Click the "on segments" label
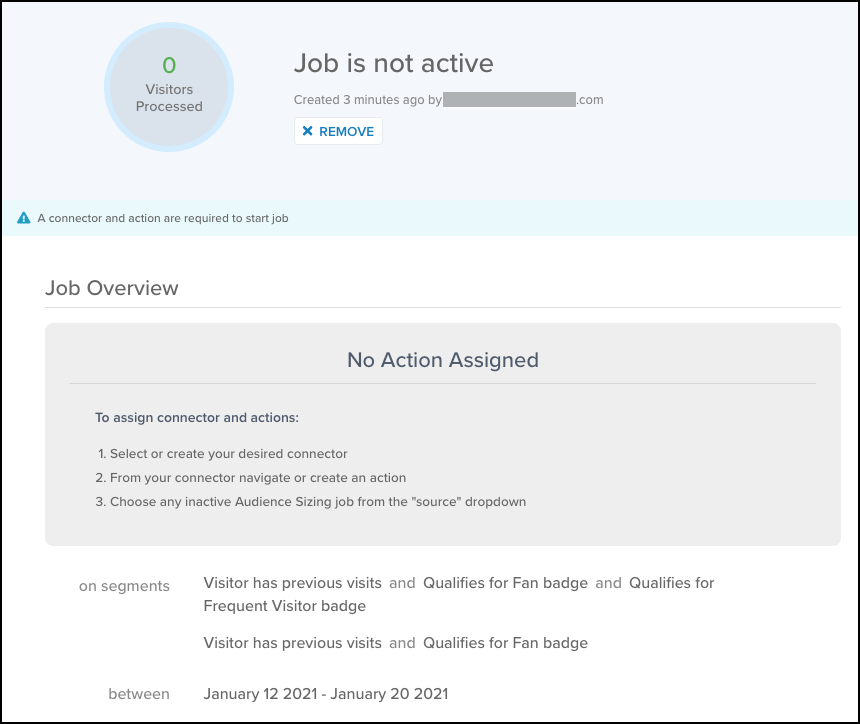860x724 pixels. point(124,586)
